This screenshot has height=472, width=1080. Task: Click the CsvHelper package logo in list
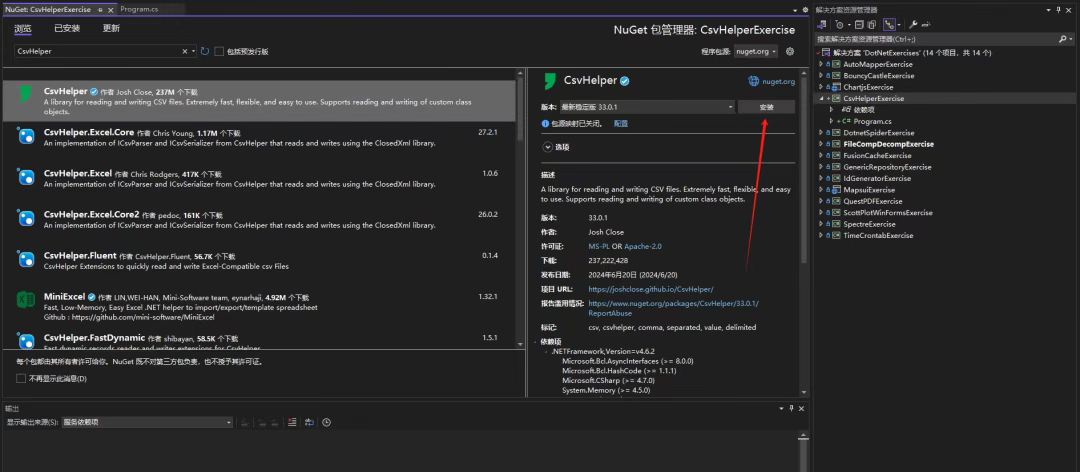point(25,95)
